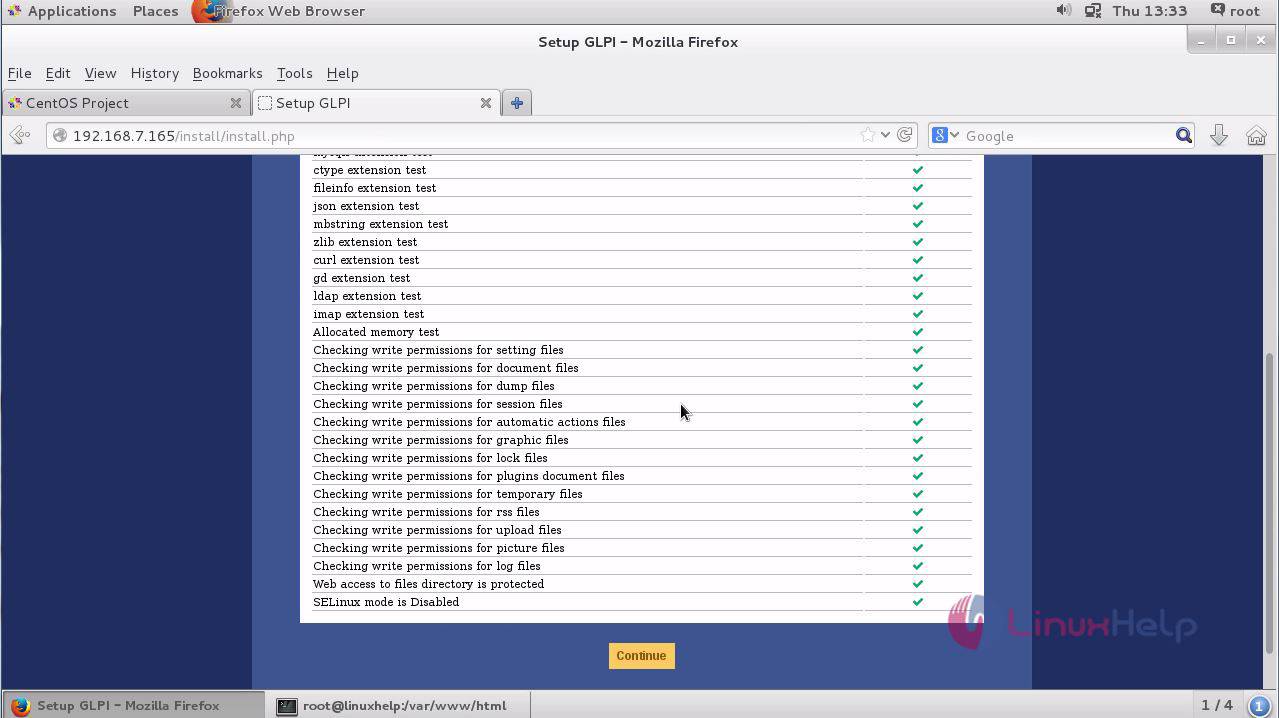Expand the URL history dropdown arrow
This screenshot has height=718, width=1279.
(885, 136)
